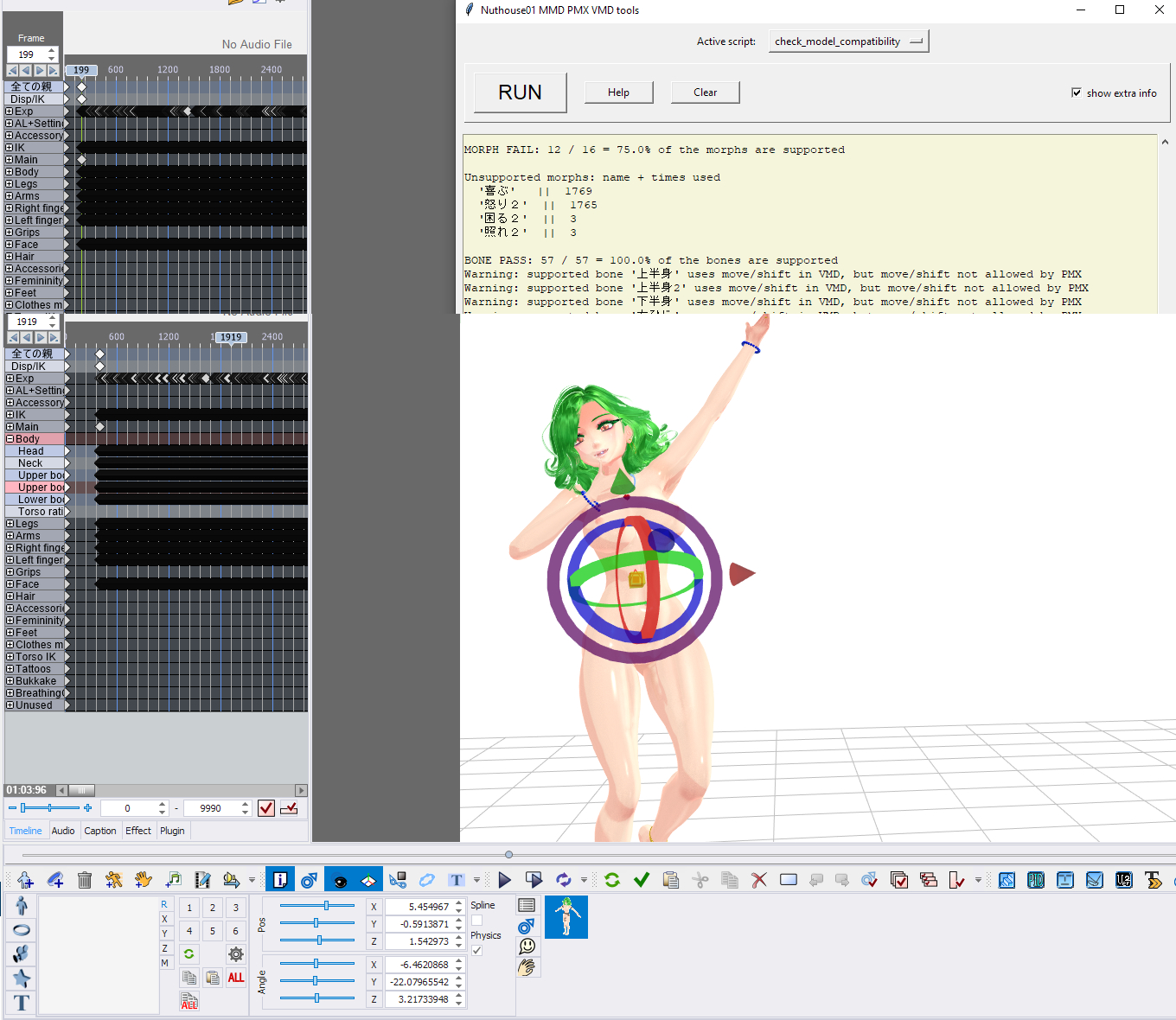Select the R axis toggle

coord(164,904)
